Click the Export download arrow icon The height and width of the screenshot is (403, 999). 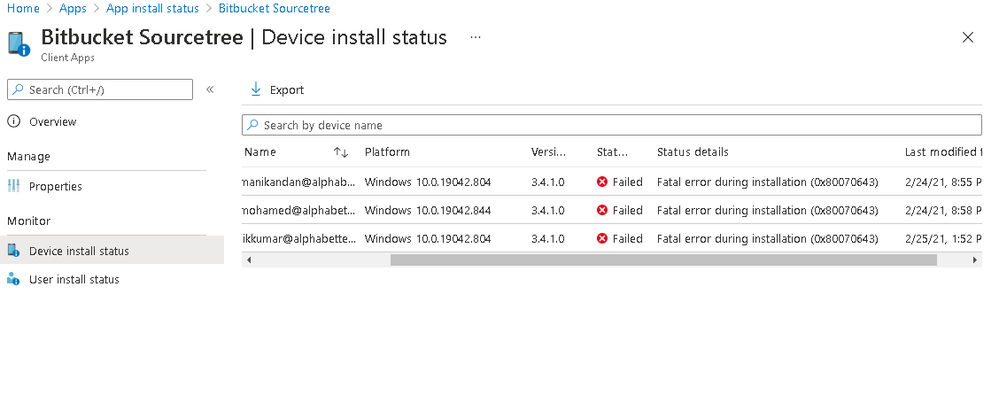(255, 90)
